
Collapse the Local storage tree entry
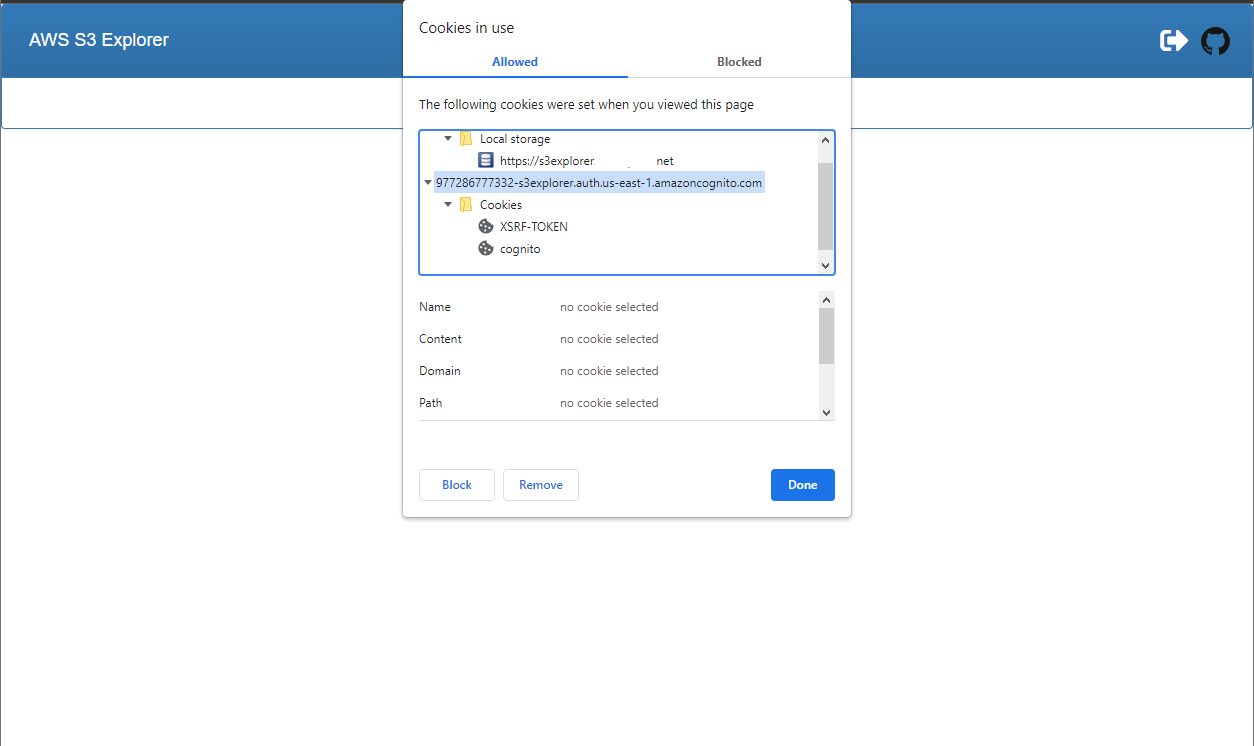pyautogui.click(x=448, y=138)
